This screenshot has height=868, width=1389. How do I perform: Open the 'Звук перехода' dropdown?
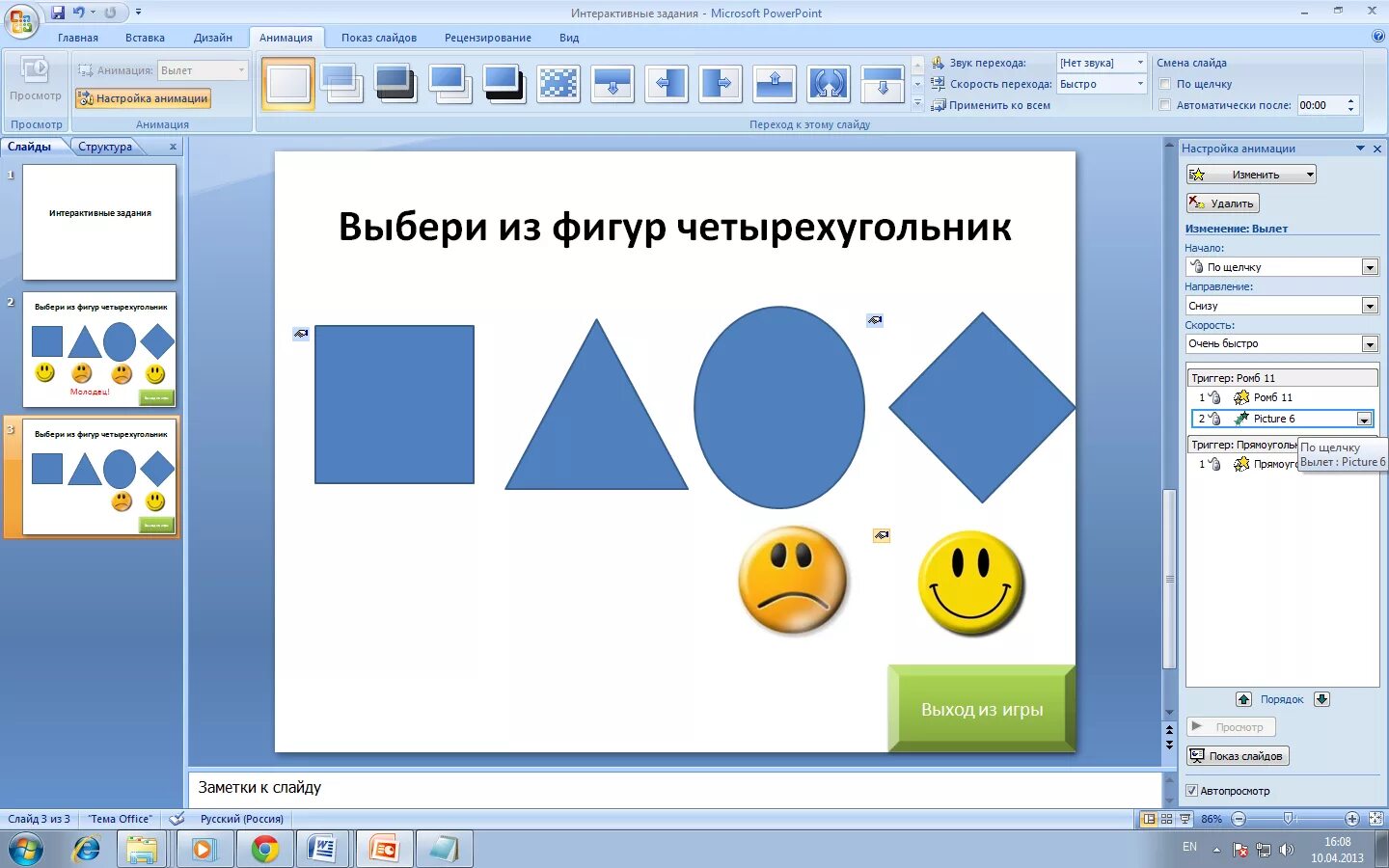pos(1140,63)
